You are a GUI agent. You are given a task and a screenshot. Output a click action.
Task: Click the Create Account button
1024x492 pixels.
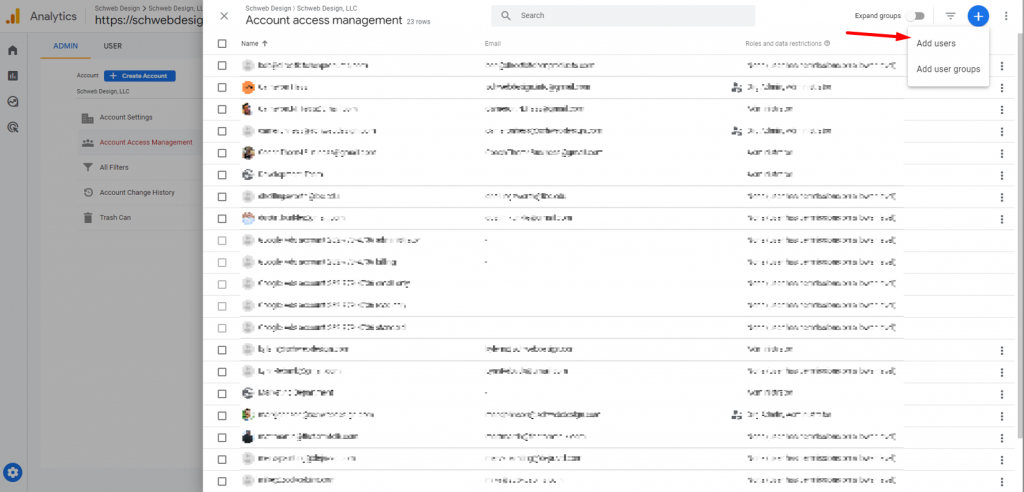click(140, 76)
